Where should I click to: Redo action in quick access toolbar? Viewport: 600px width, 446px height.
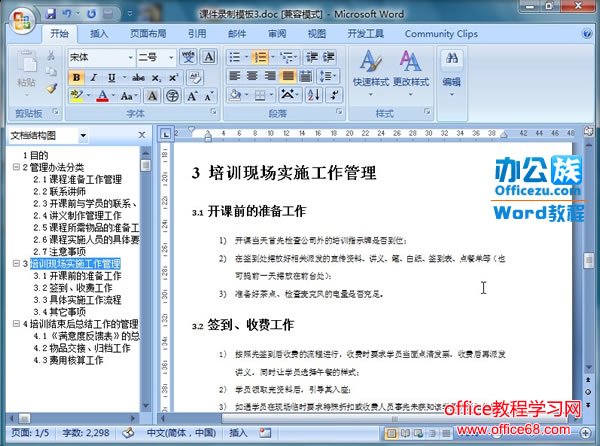click(91, 14)
